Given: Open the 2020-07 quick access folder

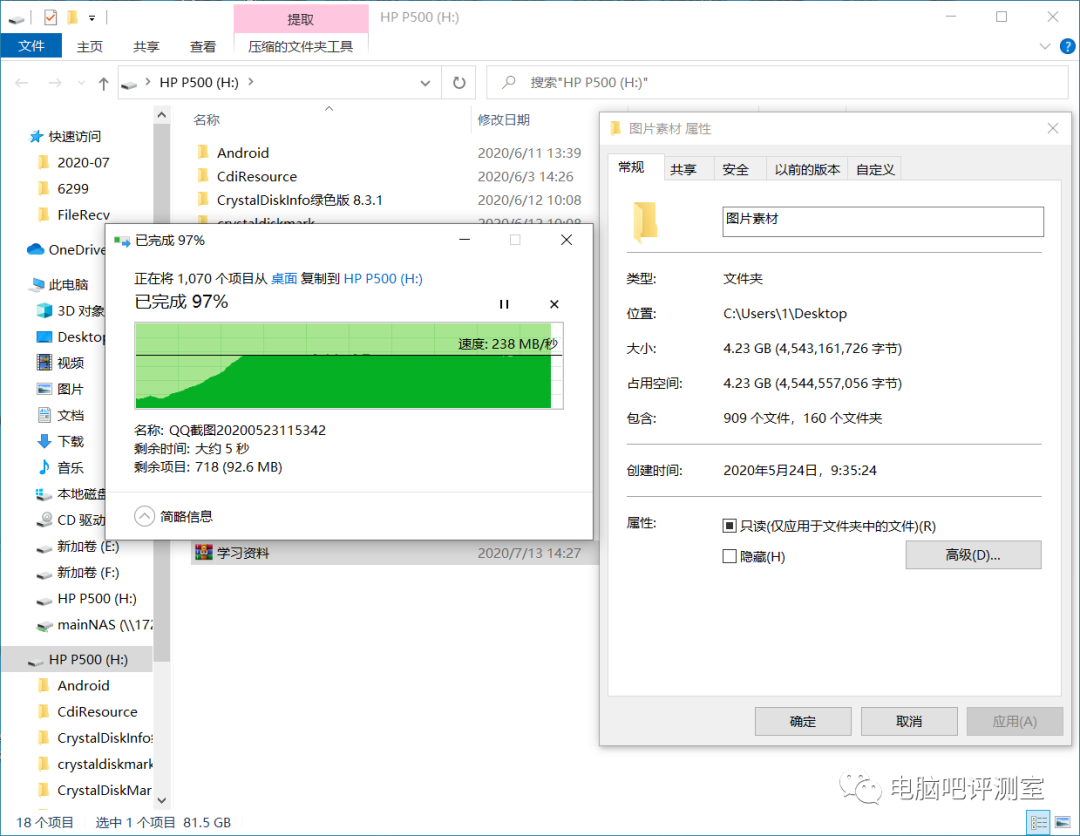Looking at the screenshot, I should click(x=83, y=163).
